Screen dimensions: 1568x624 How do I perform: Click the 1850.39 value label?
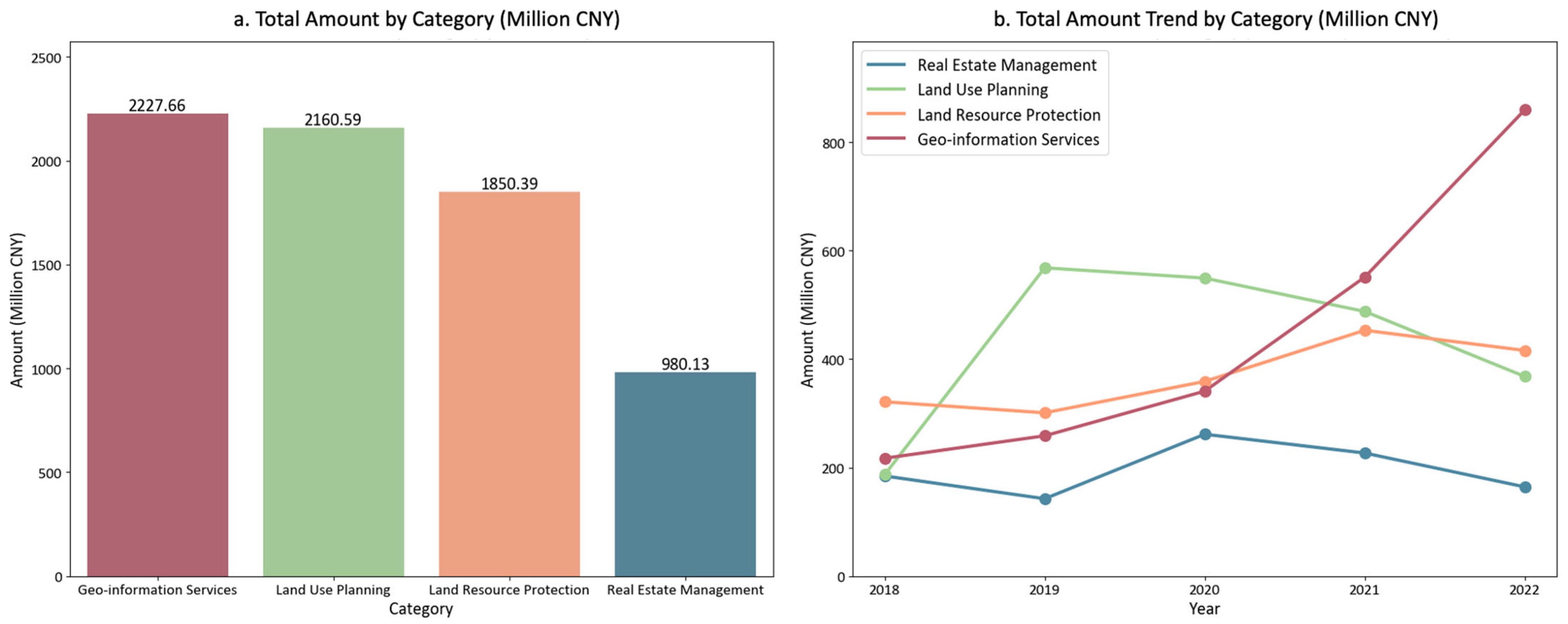tap(509, 183)
